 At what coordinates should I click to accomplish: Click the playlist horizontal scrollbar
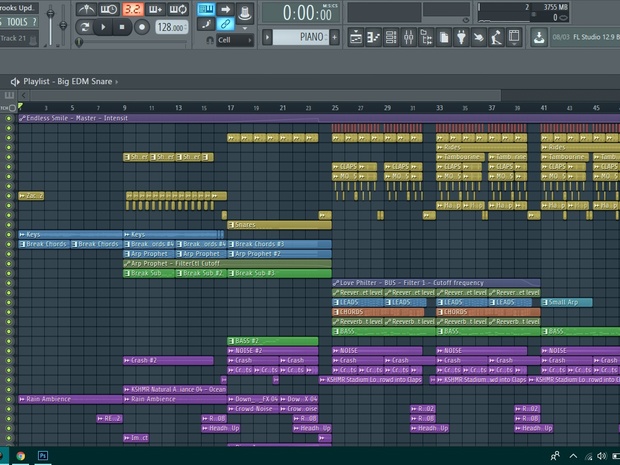(x=266, y=95)
